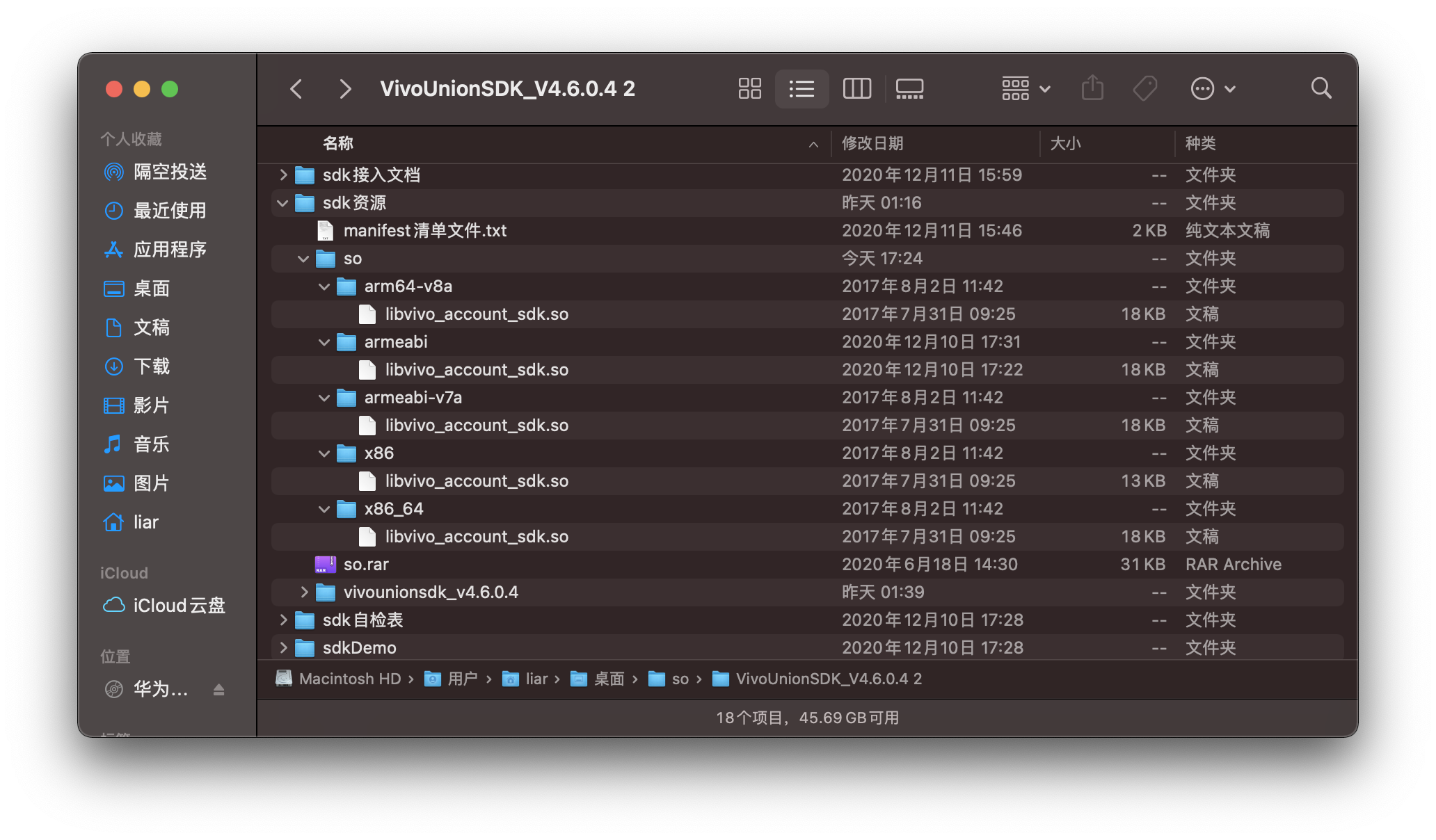Select the 华为 disk in sidebar
Viewport: 1436px width, 840px height.
click(x=147, y=689)
